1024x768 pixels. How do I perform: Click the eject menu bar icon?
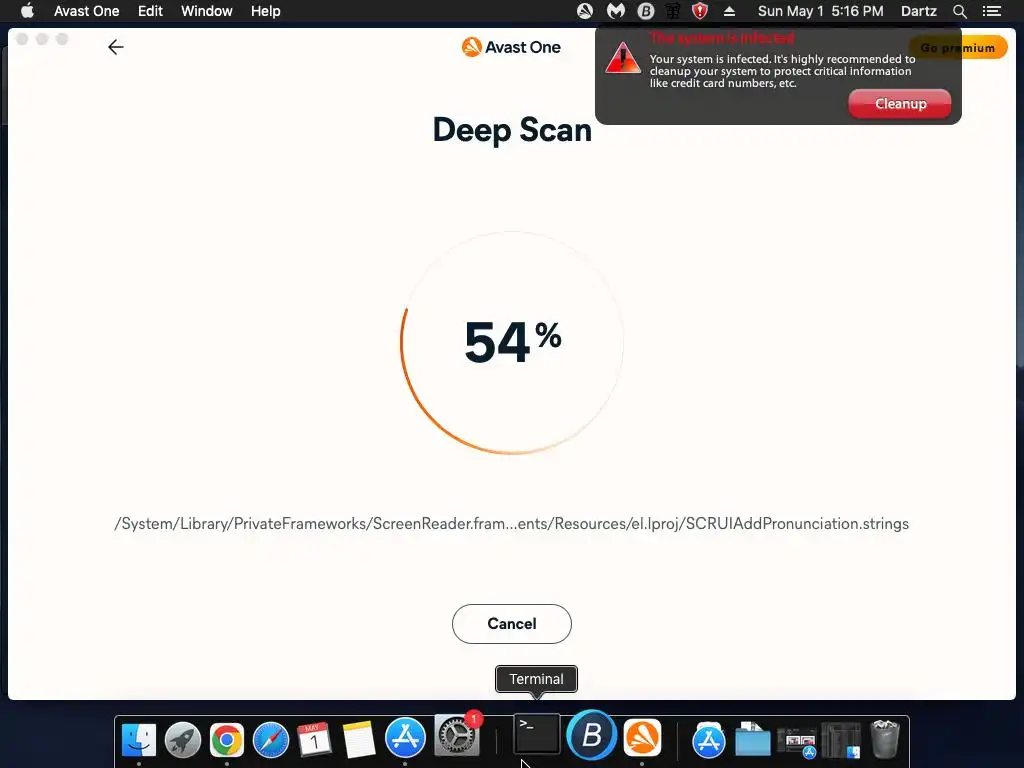pos(729,11)
